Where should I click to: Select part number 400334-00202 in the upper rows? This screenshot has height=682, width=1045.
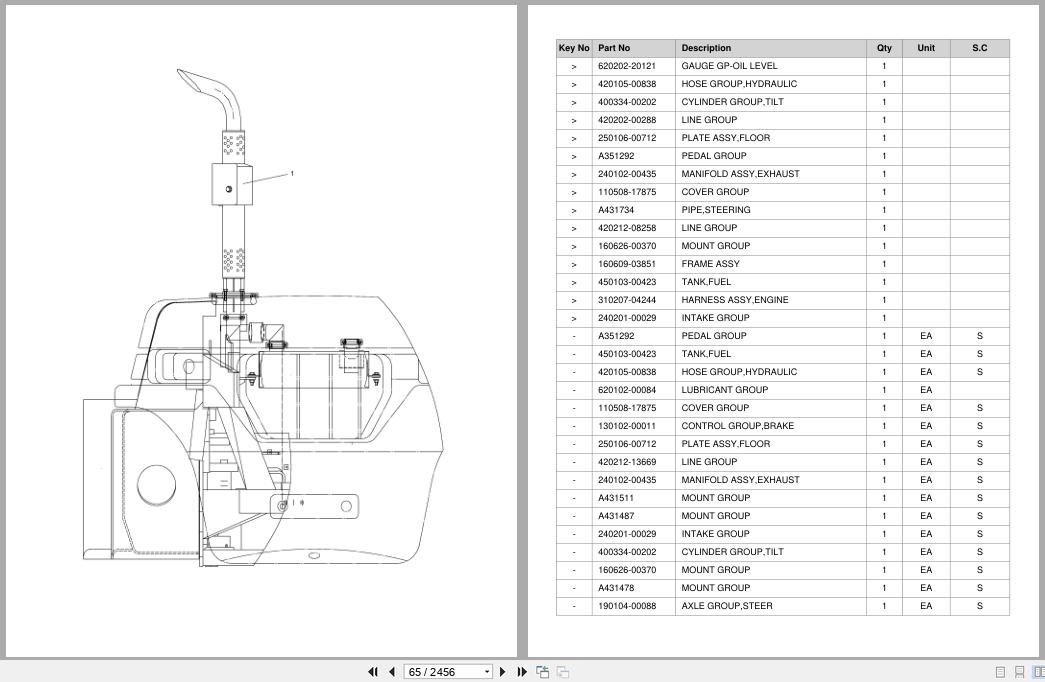(x=626, y=102)
